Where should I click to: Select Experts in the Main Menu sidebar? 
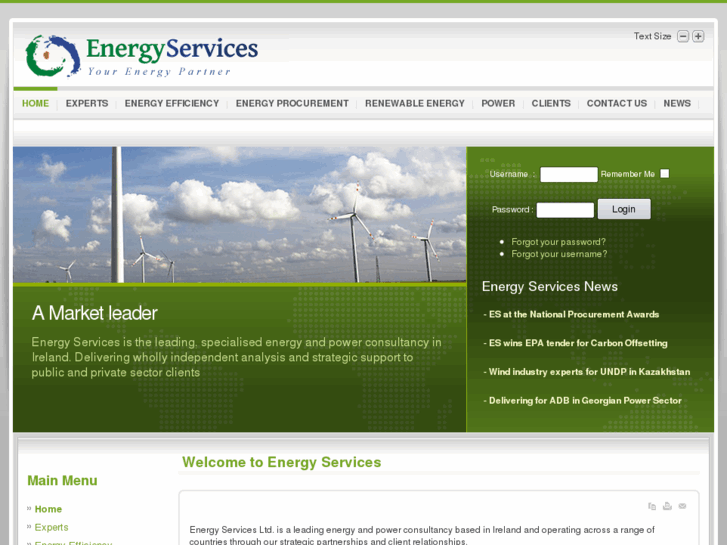(51, 527)
